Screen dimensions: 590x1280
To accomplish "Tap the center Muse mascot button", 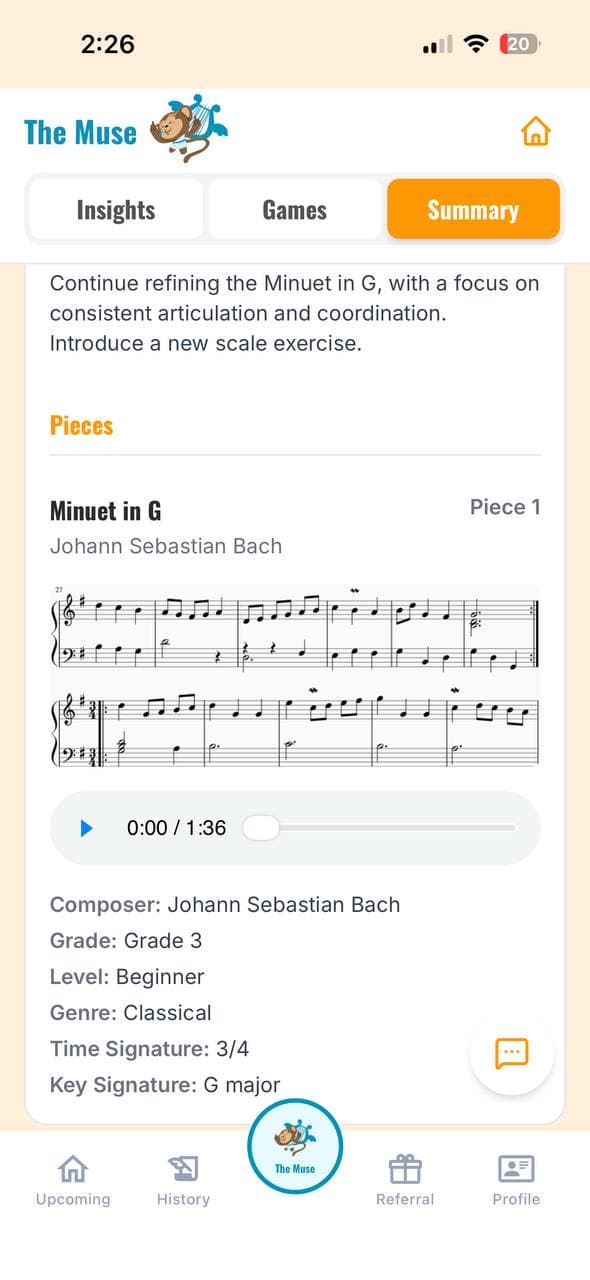I will point(295,1145).
